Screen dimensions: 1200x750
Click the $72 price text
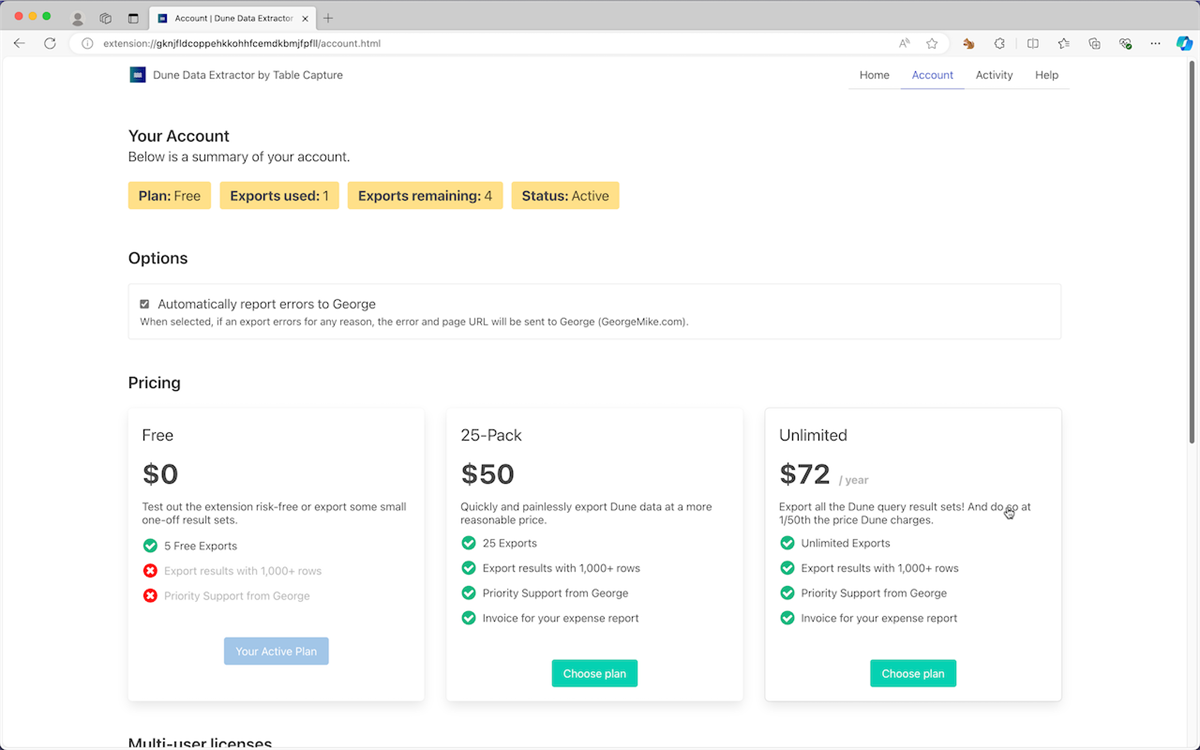pyautogui.click(x=805, y=473)
